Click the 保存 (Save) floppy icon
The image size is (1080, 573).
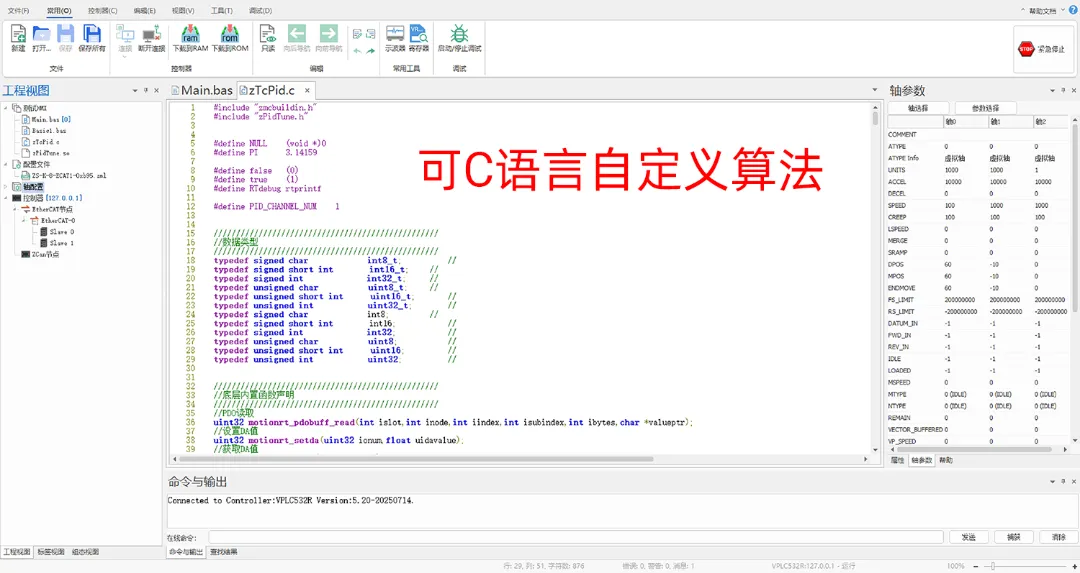tap(65, 34)
